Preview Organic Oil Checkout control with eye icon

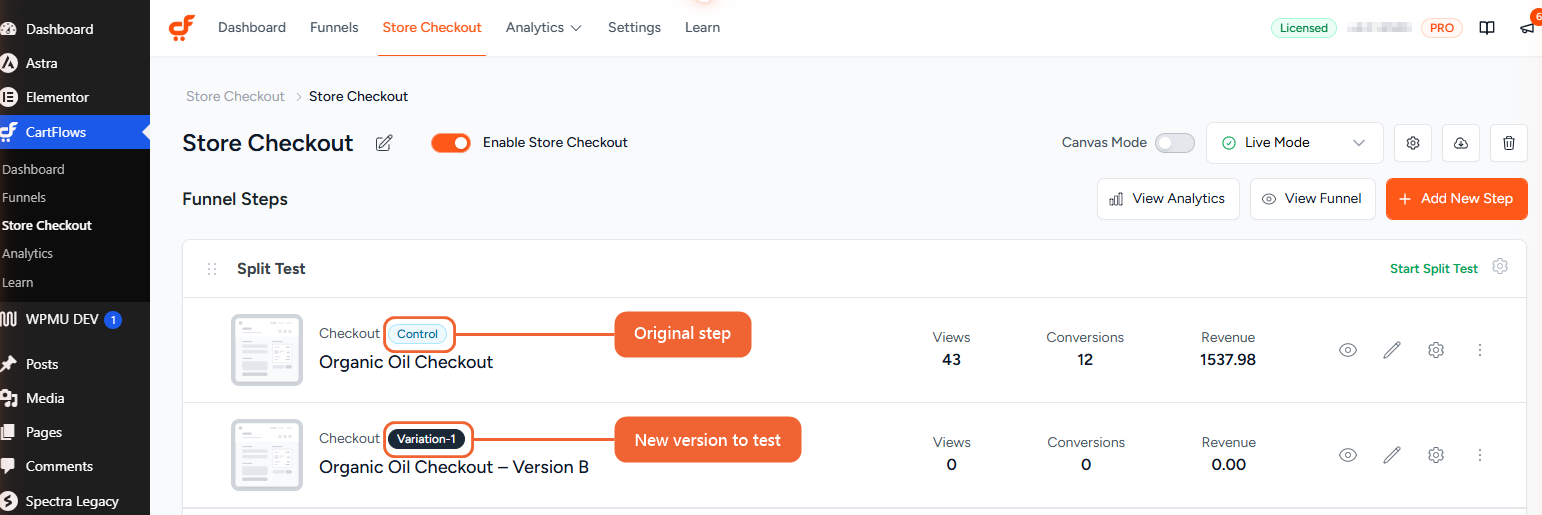coord(1348,350)
